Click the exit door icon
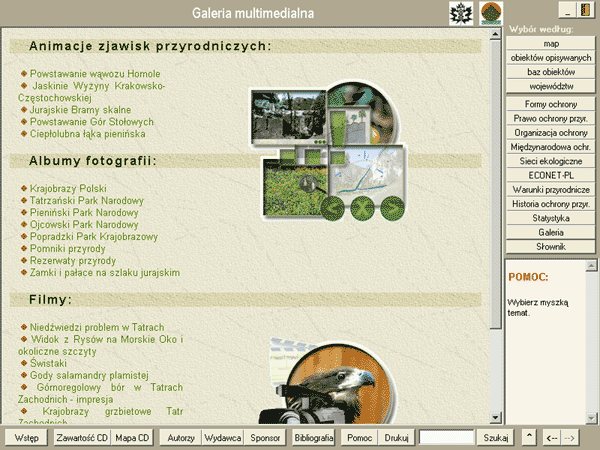The image size is (600, 450). [x=583, y=10]
